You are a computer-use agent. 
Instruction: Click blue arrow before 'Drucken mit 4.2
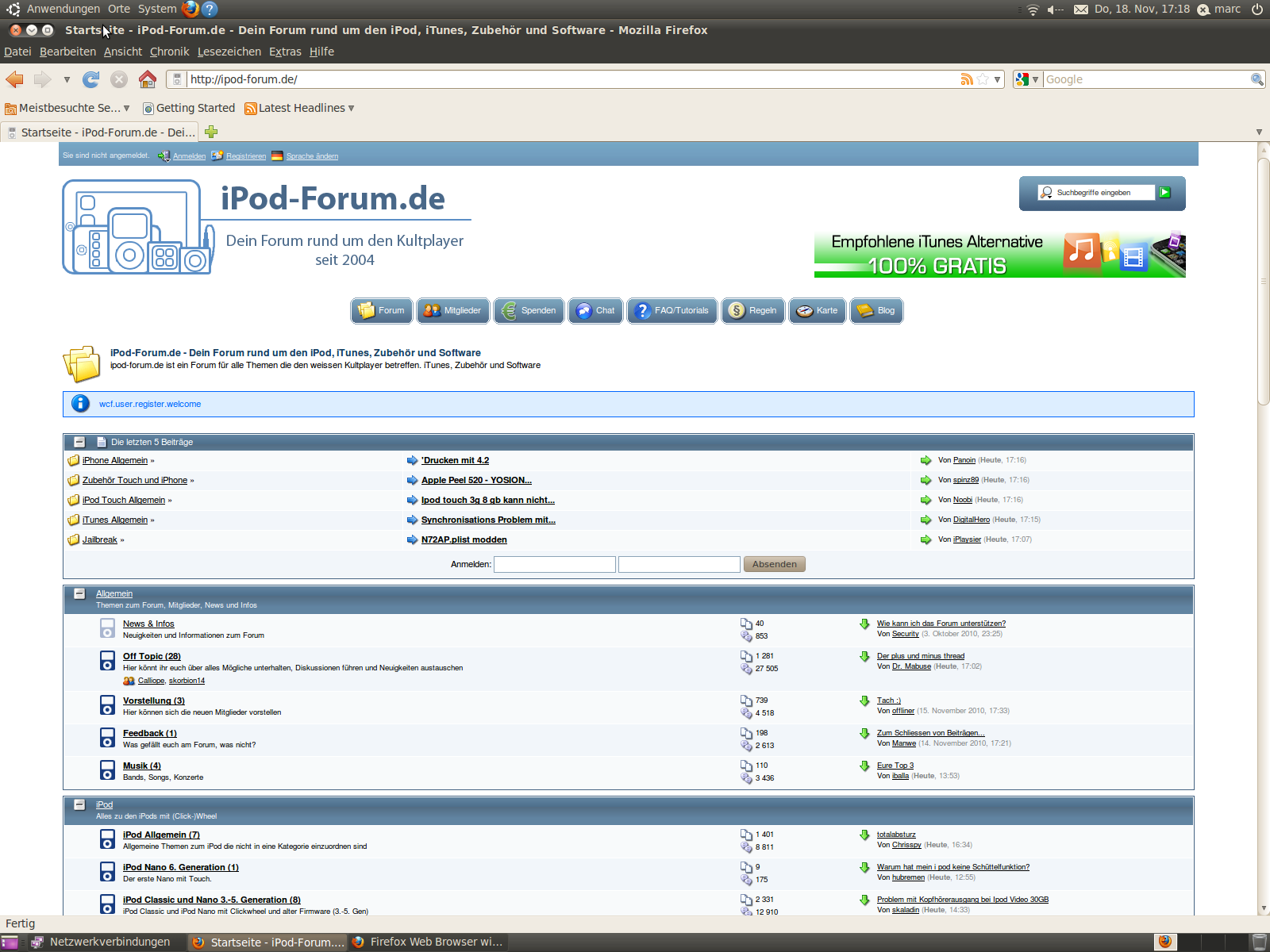click(412, 460)
